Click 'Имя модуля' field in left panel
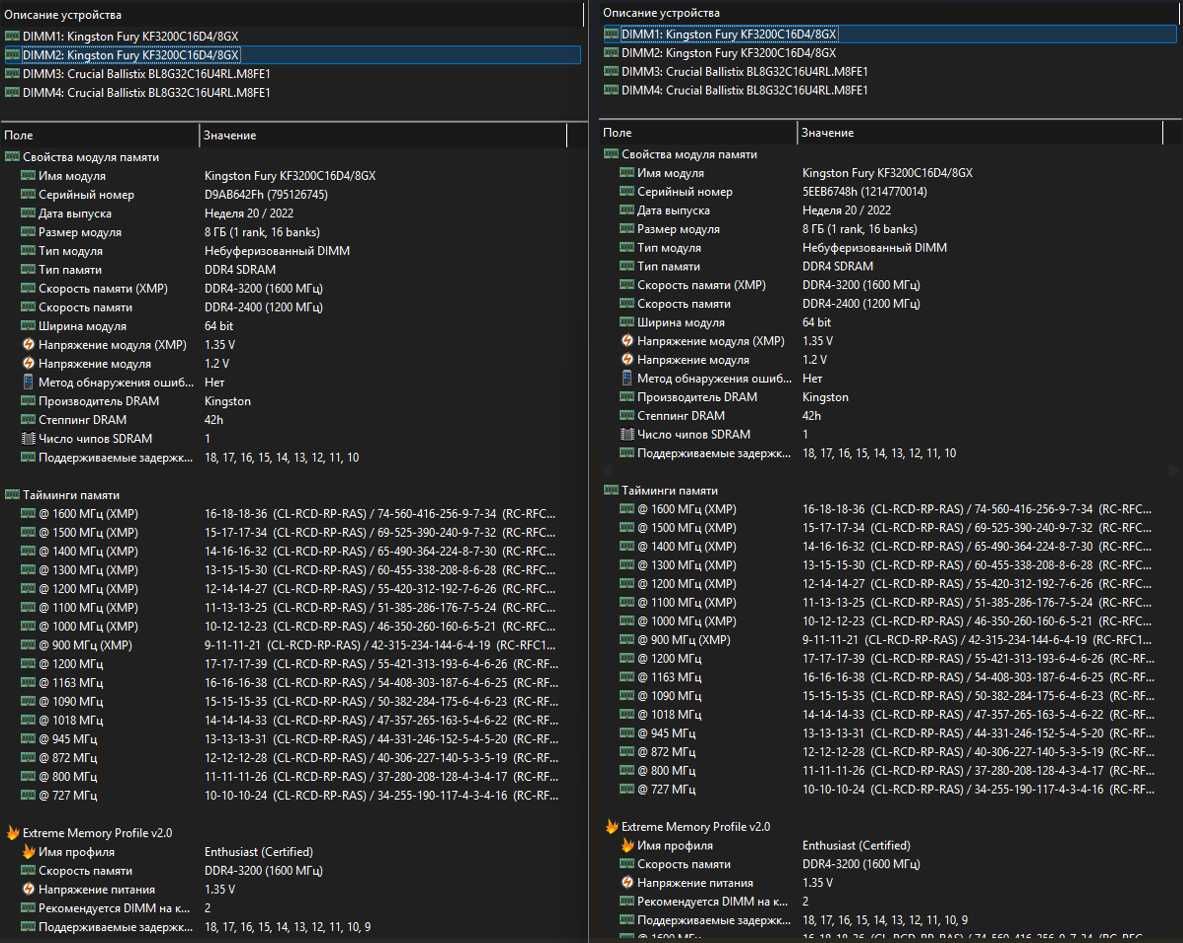The height and width of the screenshot is (943, 1183). click(x=72, y=175)
